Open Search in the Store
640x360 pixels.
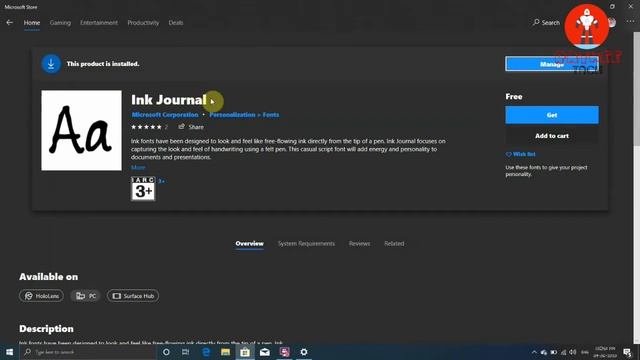point(546,22)
